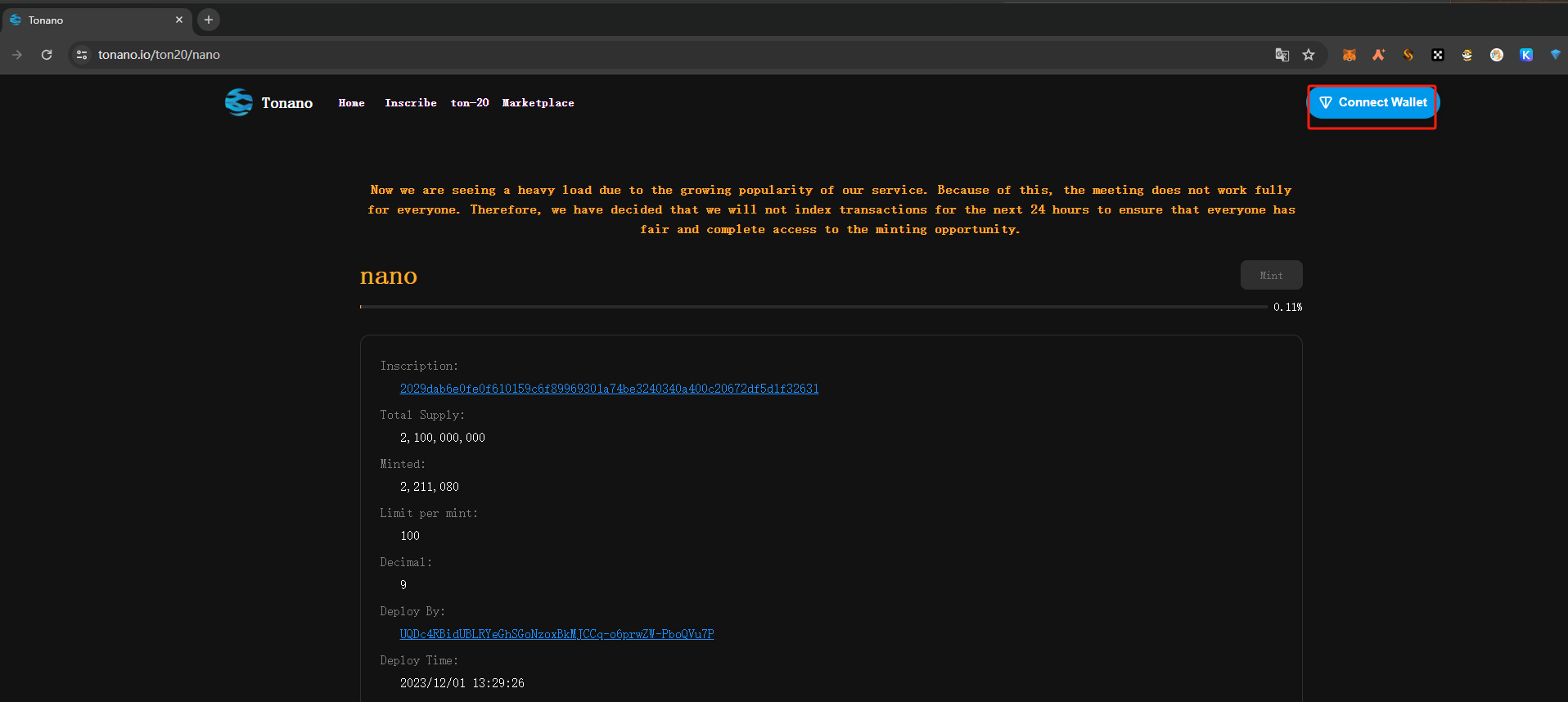Click the Total Supply label
Viewport: 1568px width, 702px height.
click(422, 415)
